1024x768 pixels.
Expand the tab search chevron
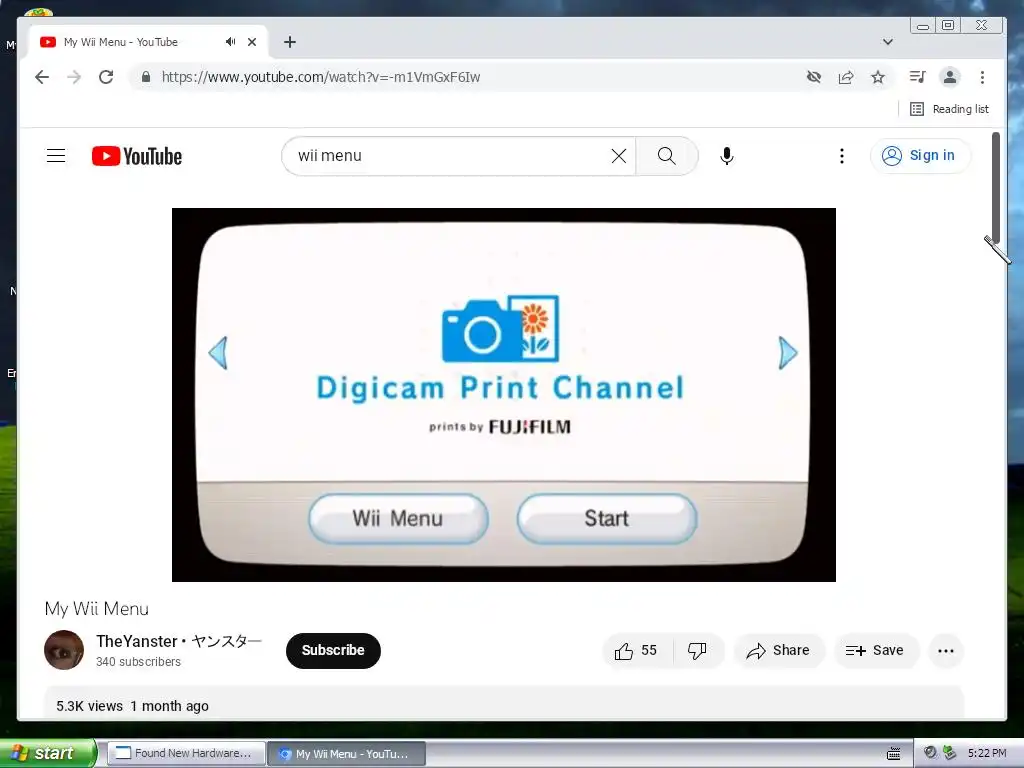coord(888,42)
